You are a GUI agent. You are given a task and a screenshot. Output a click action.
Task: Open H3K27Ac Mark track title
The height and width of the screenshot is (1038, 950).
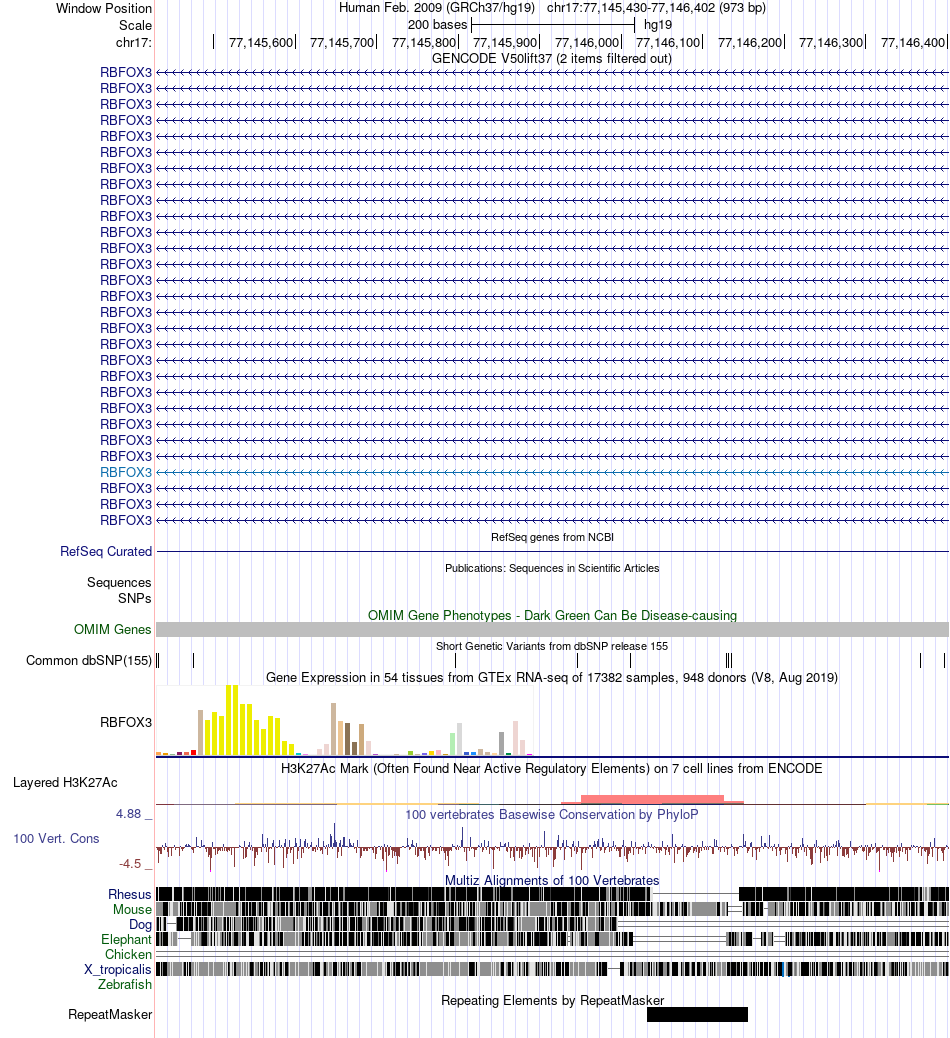[x=552, y=768]
